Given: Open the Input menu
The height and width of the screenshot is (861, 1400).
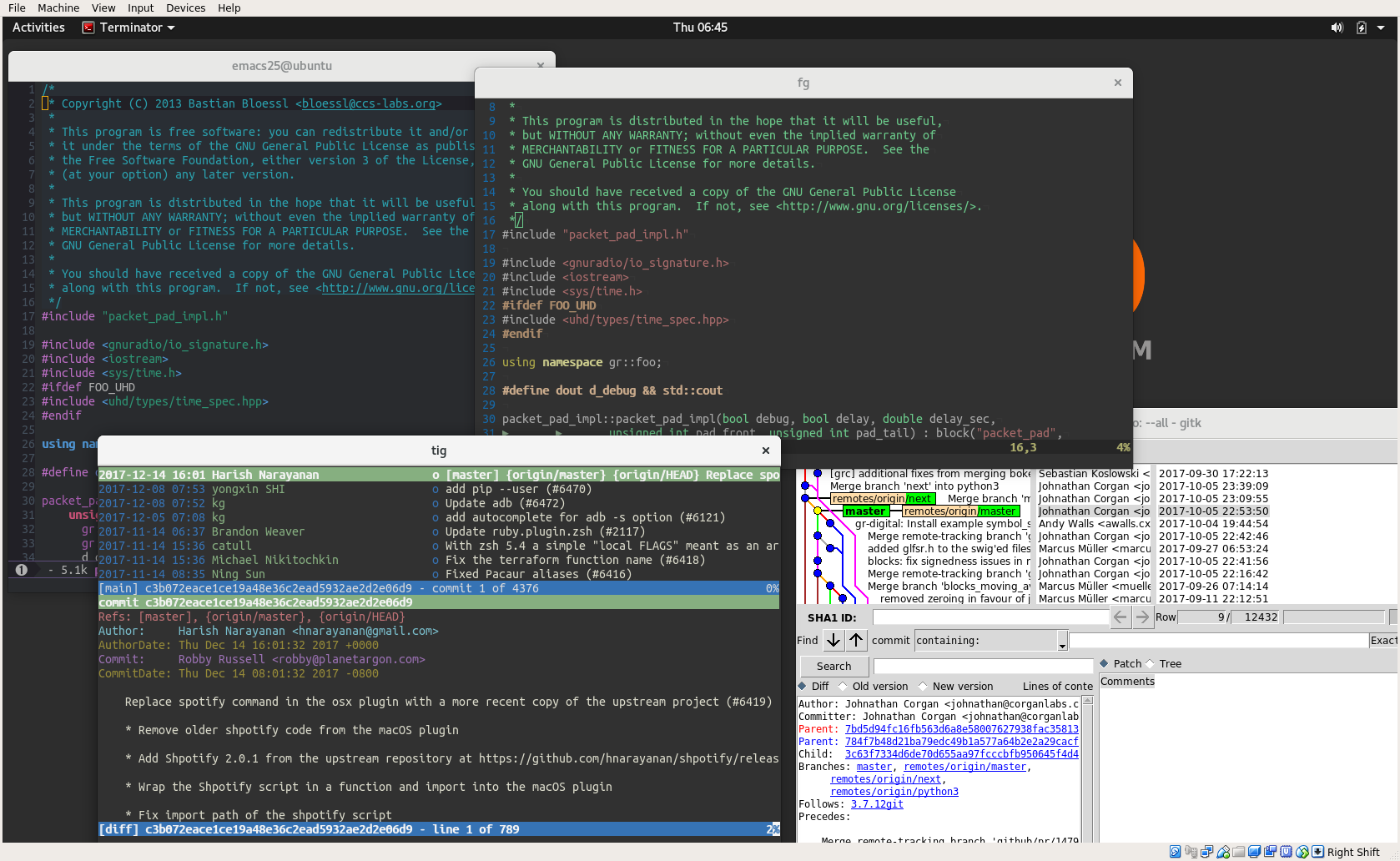Looking at the screenshot, I should pyautogui.click(x=140, y=8).
